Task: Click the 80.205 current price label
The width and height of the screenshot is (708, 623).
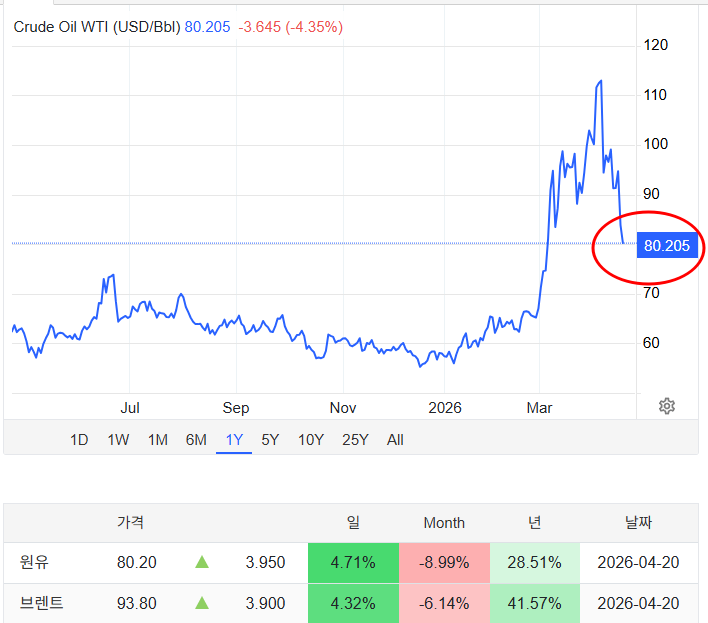Action: click(x=667, y=245)
